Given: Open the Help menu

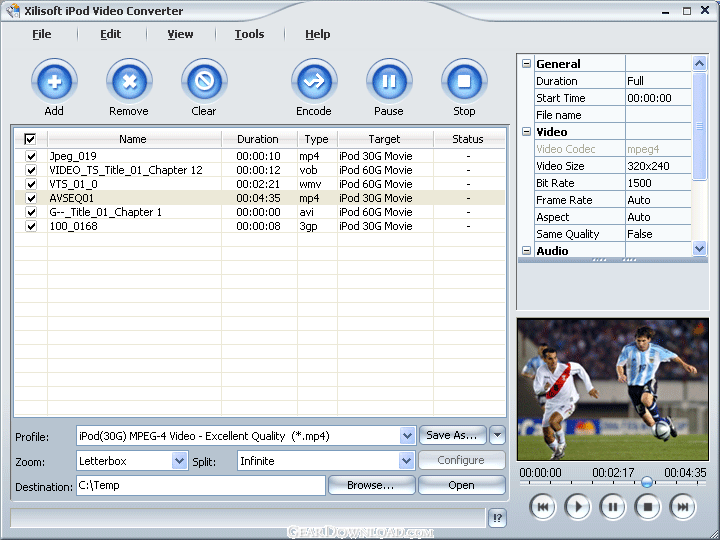Looking at the screenshot, I should point(318,34).
